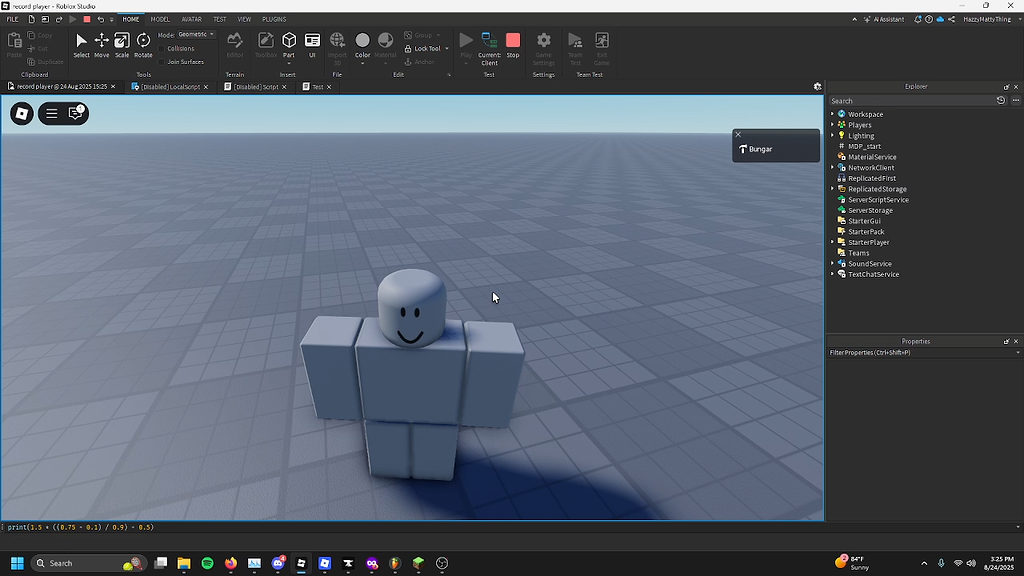Open the in-game hamburger menu
The image size is (1024, 576).
[52, 114]
